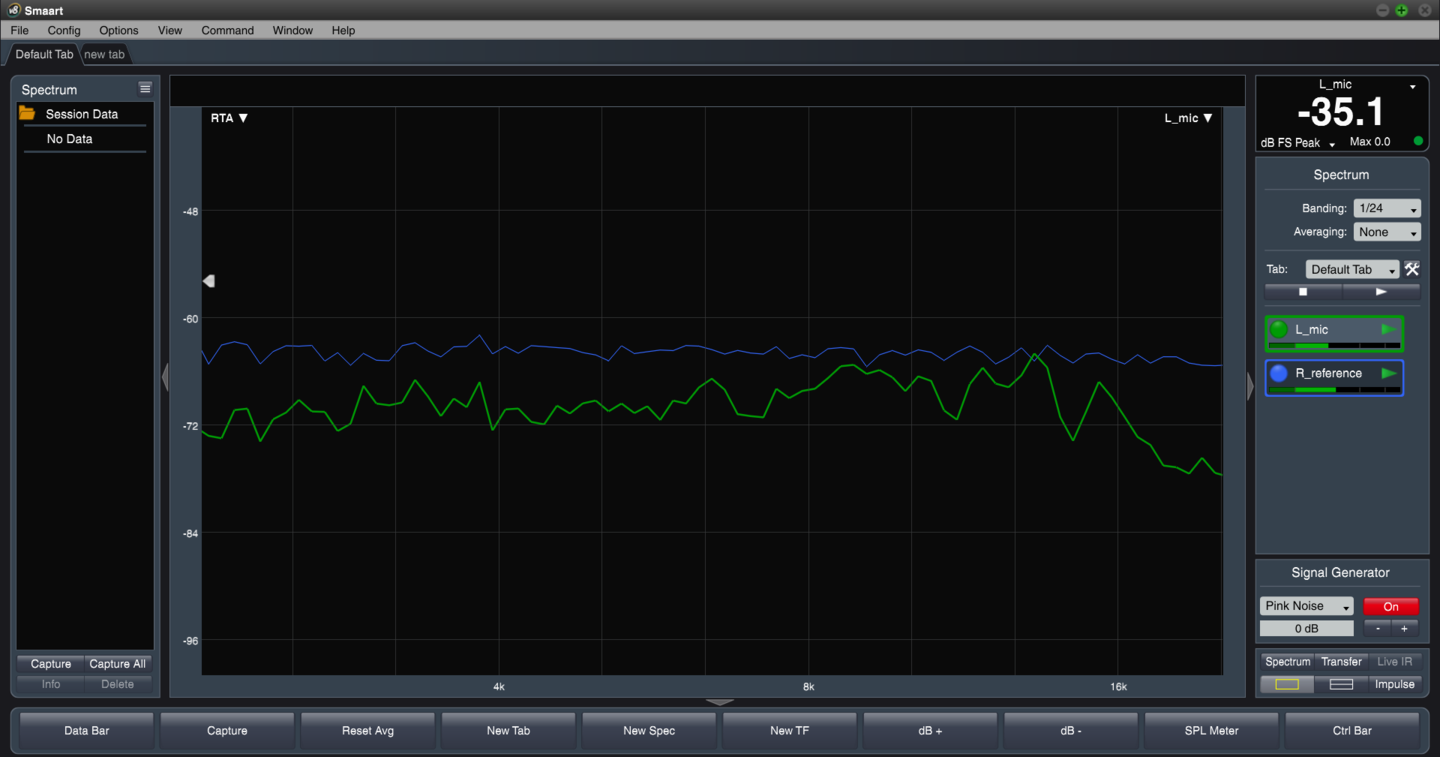The width and height of the screenshot is (1440, 757).
Task: Open the Averaging None dropdown
Action: [x=1387, y=232]
